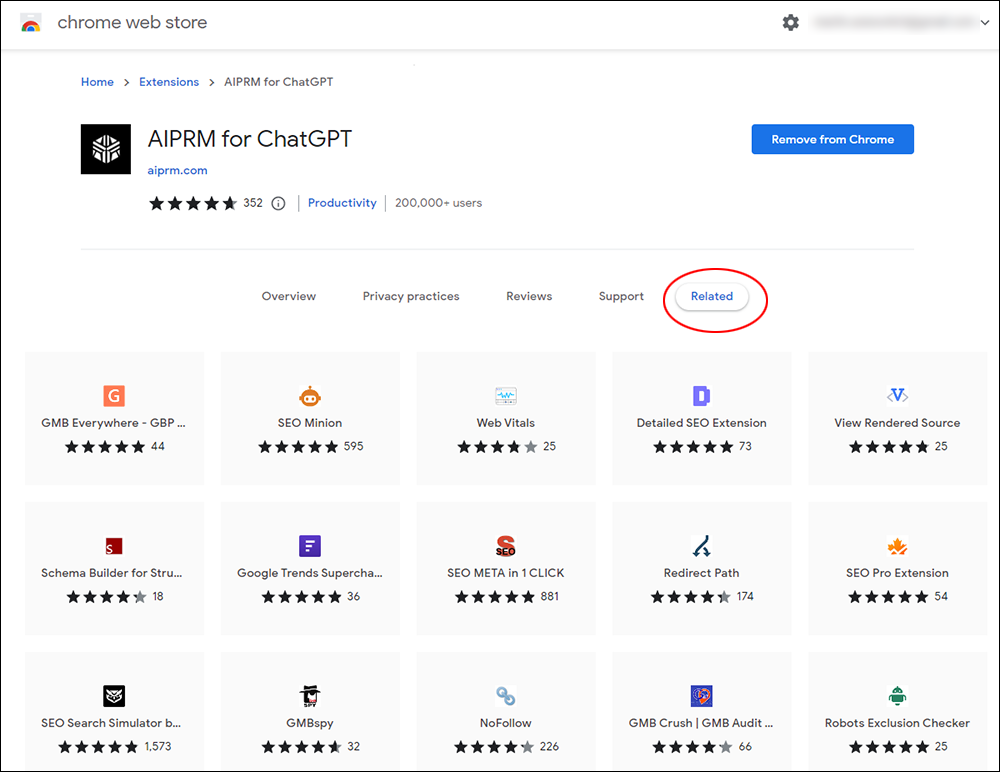
Task: Open SEO Pro Extension title
Action: [x=897, y=573]
